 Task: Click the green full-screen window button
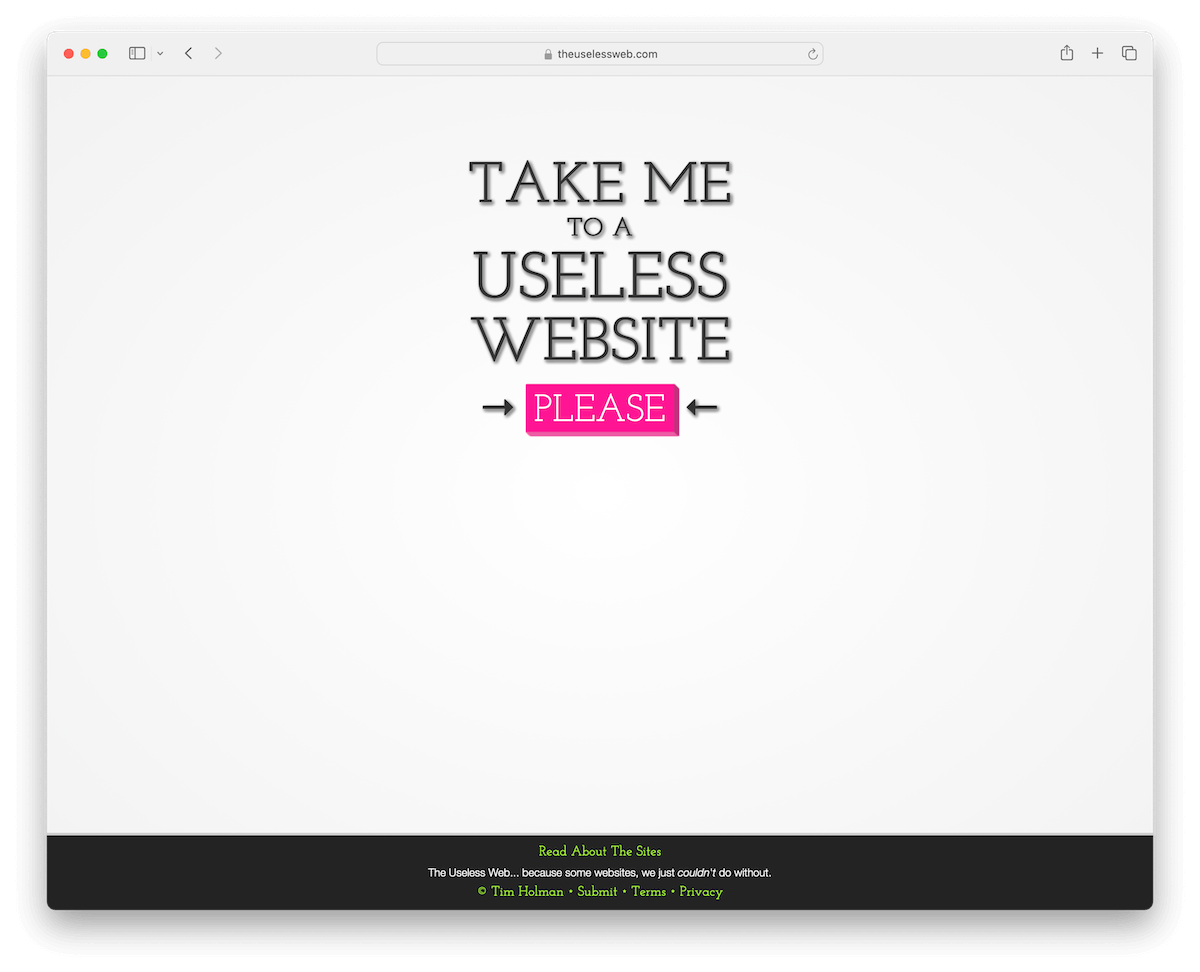tap(102, 54)
